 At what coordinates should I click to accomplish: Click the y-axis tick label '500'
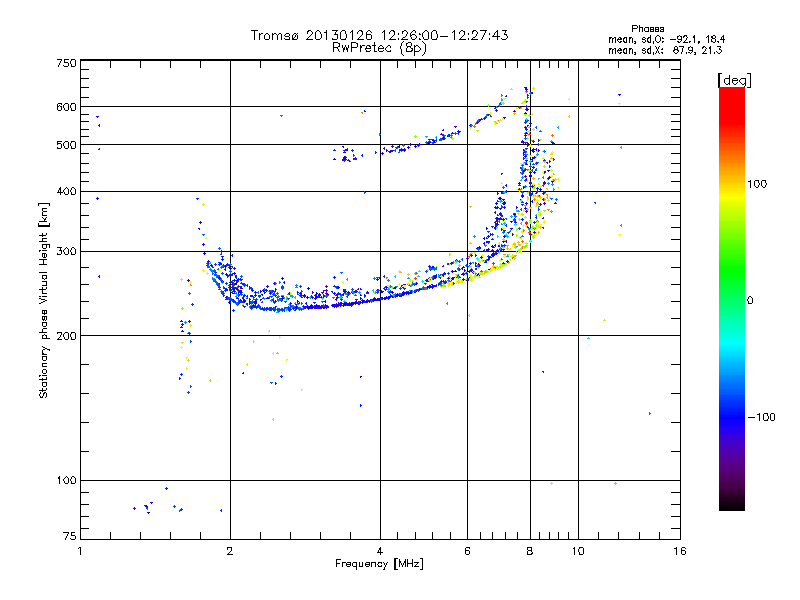(66, 145)
